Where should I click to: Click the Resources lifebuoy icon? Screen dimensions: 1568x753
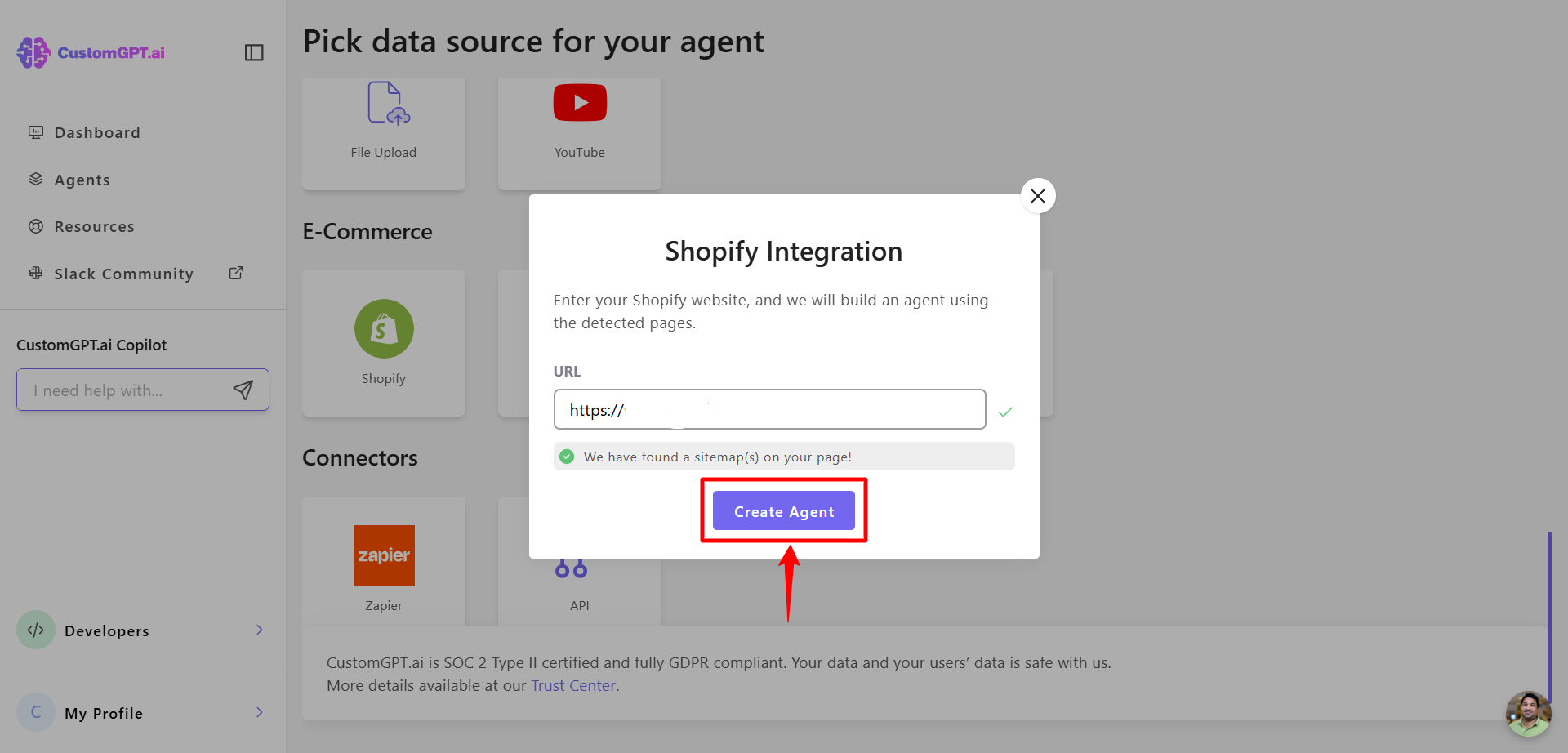pyautogui.click(x=36, y=226)
